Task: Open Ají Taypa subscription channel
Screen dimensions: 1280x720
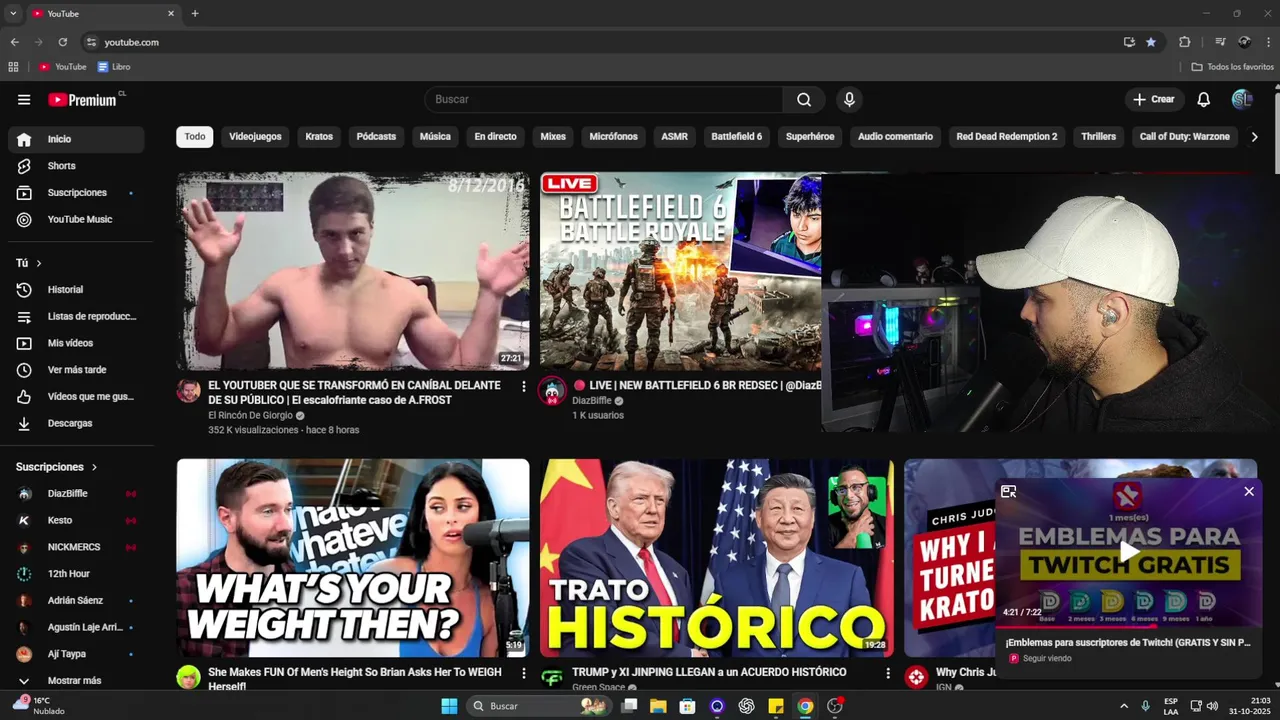Action: coord(76,654)
